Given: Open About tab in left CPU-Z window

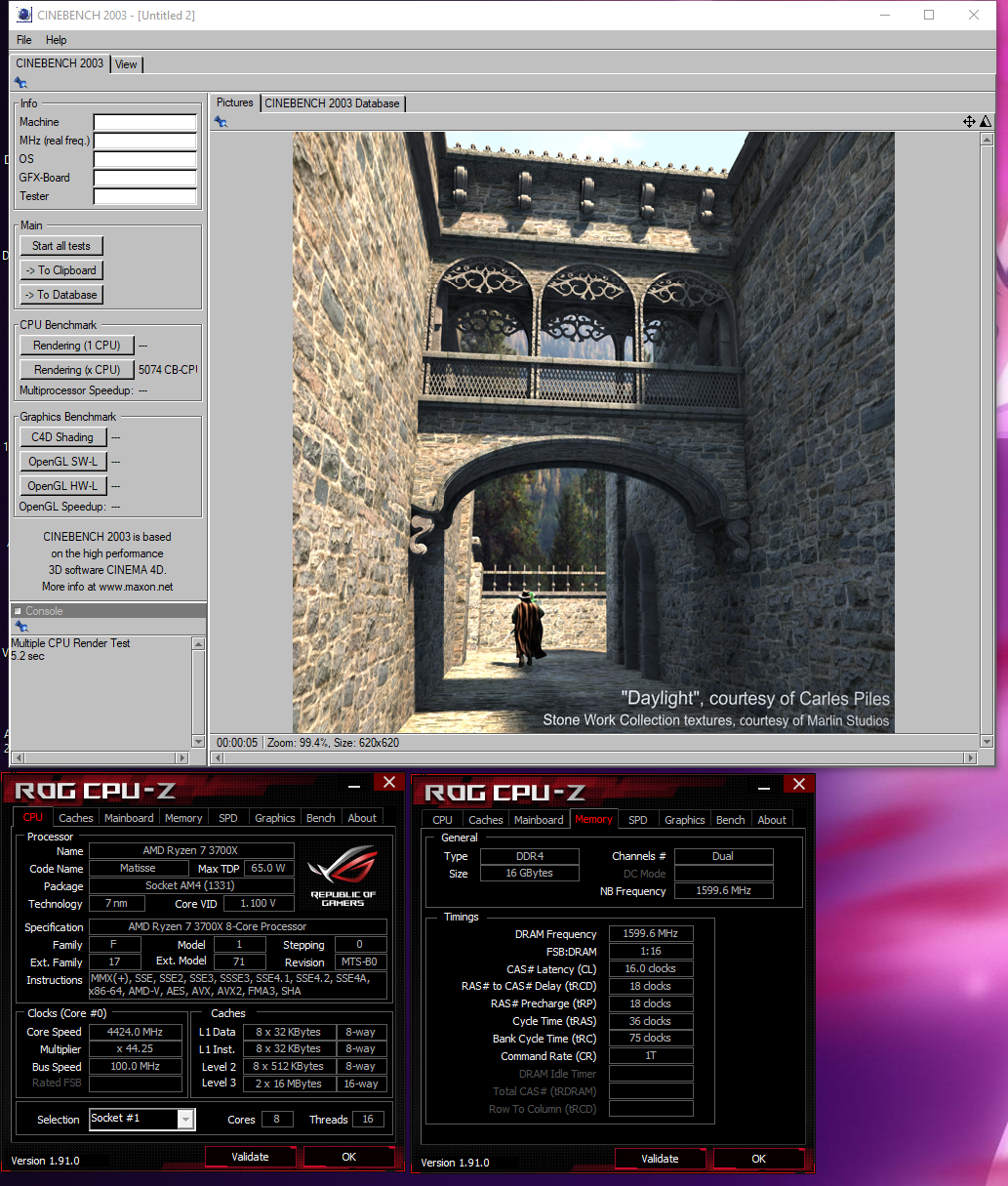Looking at the screenshot, I should pos(362,818).
